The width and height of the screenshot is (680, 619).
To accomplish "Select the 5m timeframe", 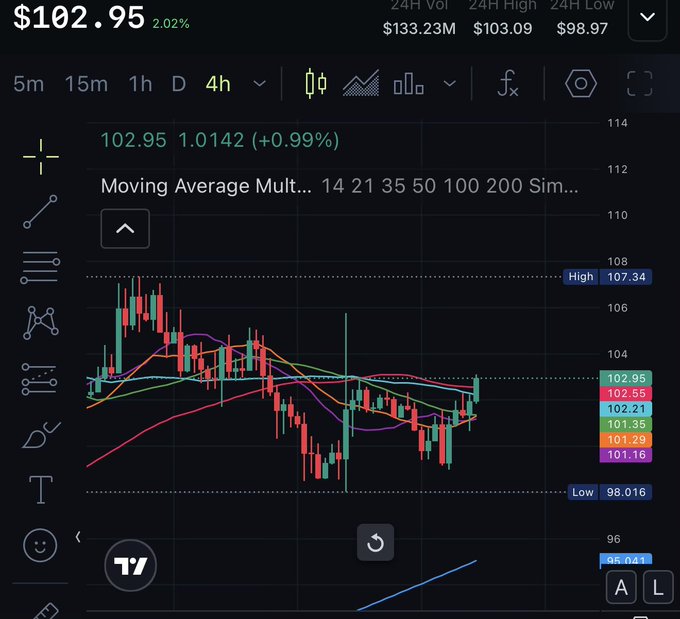I will click(29, 84).
